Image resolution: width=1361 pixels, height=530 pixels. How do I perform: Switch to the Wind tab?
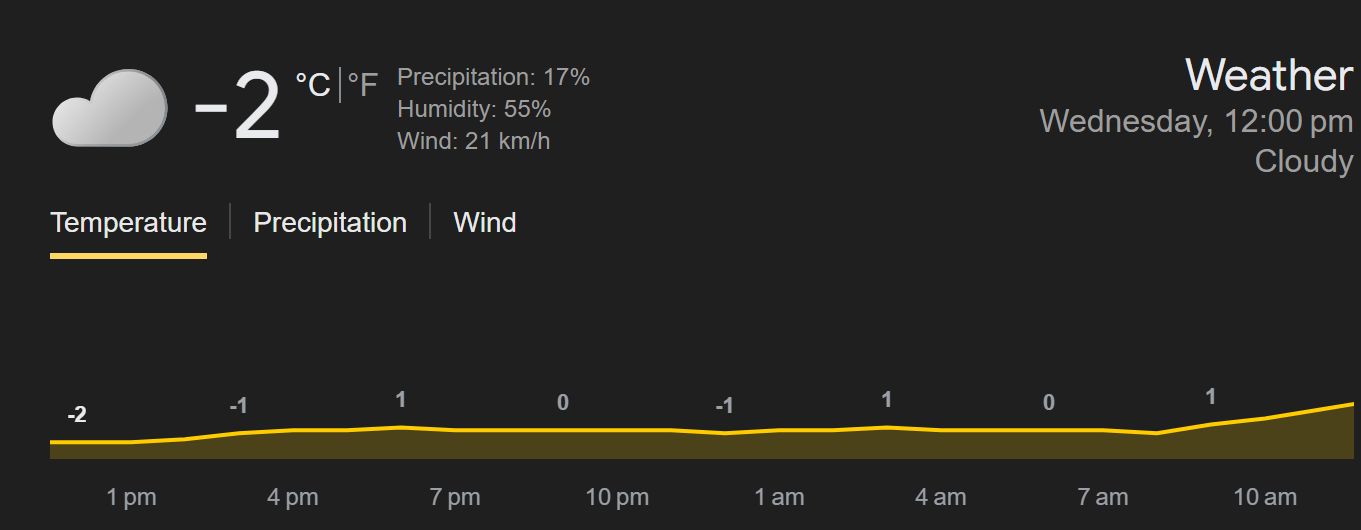click(485, 222)
